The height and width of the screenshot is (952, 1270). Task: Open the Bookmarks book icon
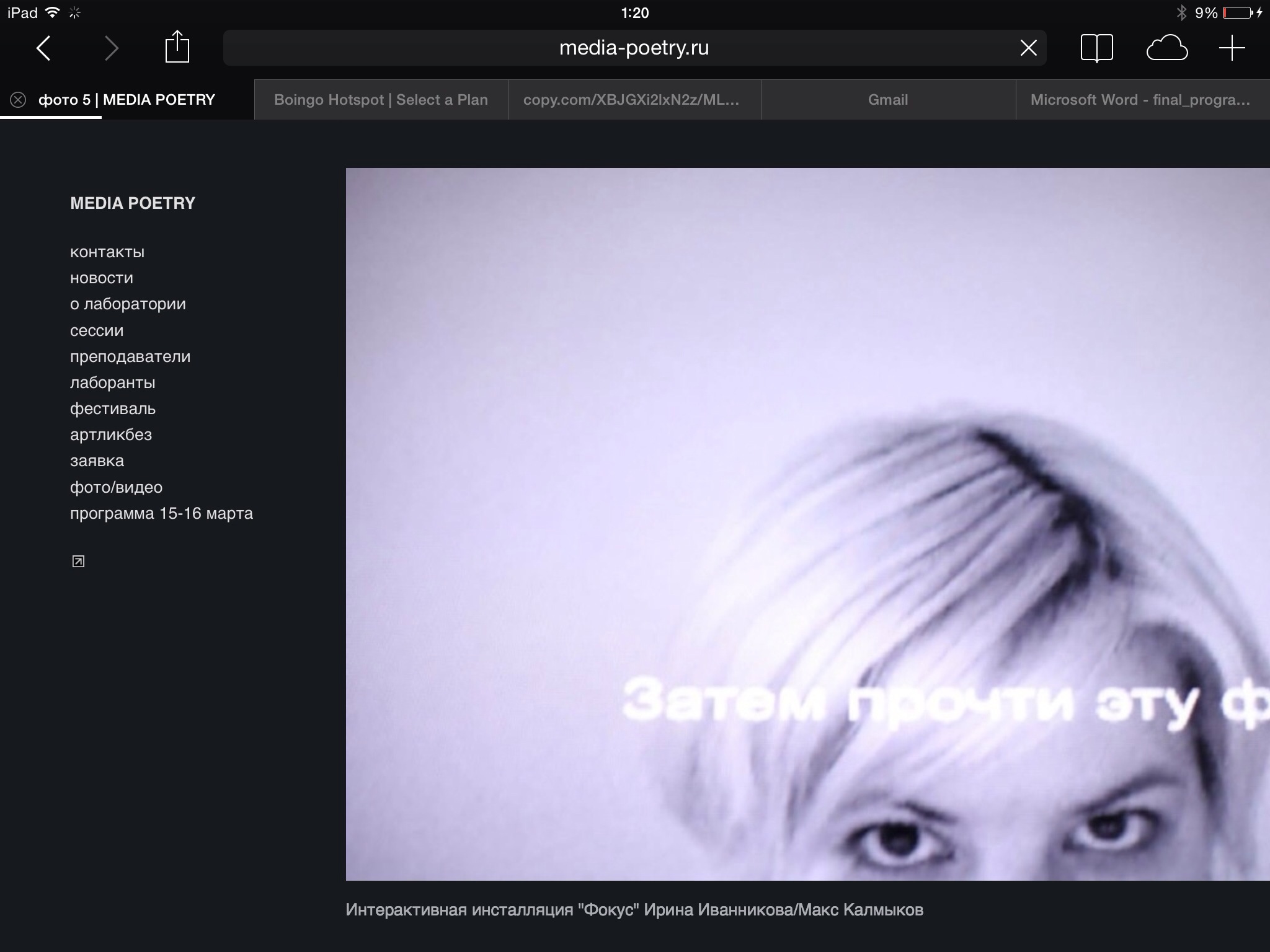(x=1096, y=48)
